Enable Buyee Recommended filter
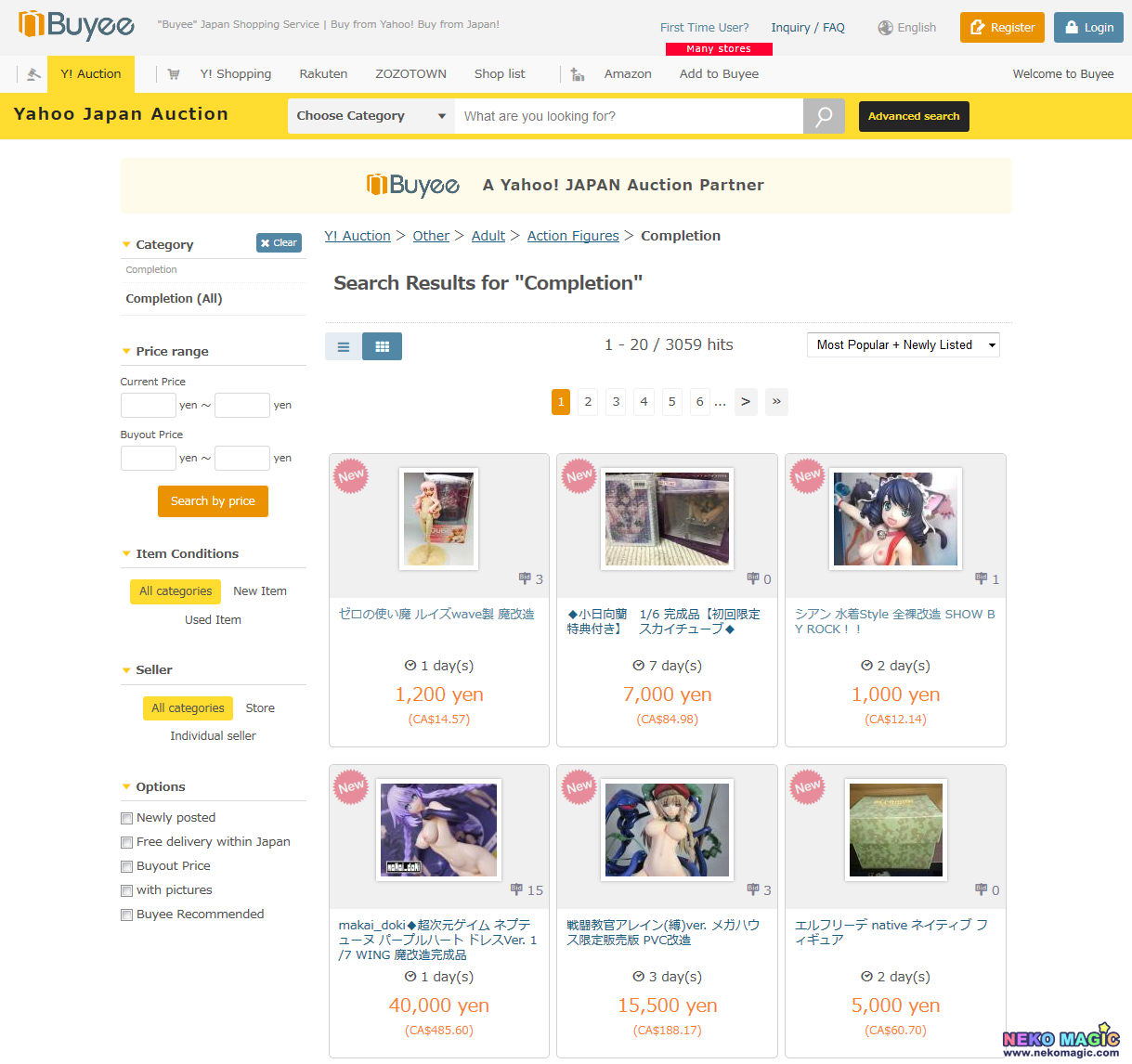Image resolution: width=1132 pixels, height=1064 pixels. (x=126, y=915)
